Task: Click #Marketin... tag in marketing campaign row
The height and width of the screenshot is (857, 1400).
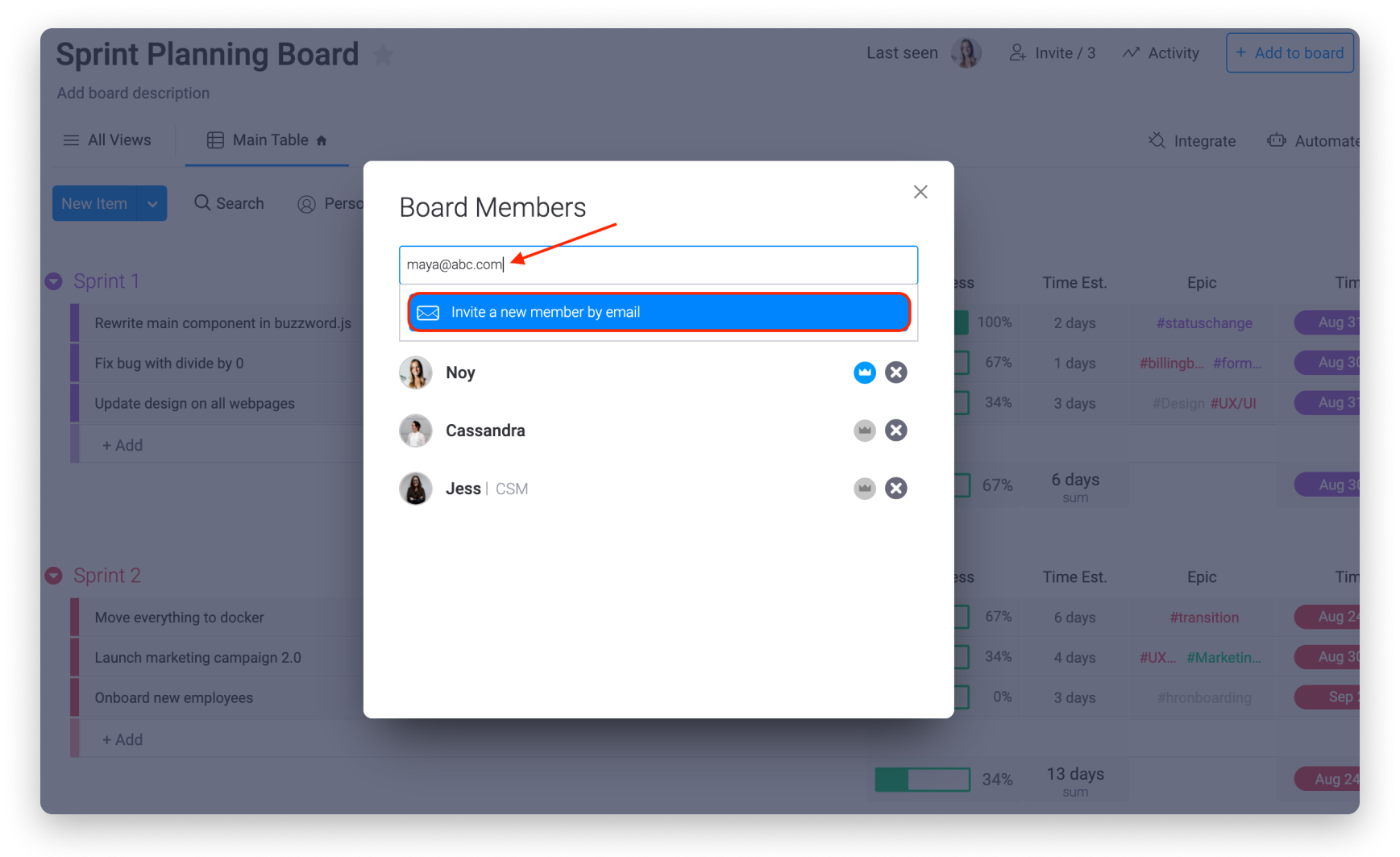Action: pos(1223,658)
